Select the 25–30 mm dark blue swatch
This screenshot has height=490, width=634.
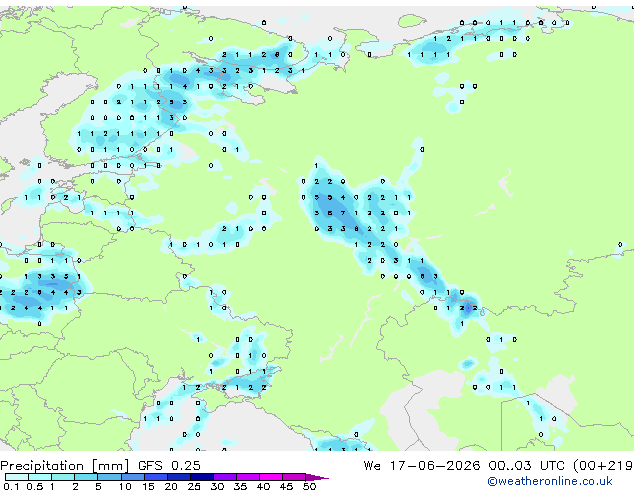pos(201,477)
